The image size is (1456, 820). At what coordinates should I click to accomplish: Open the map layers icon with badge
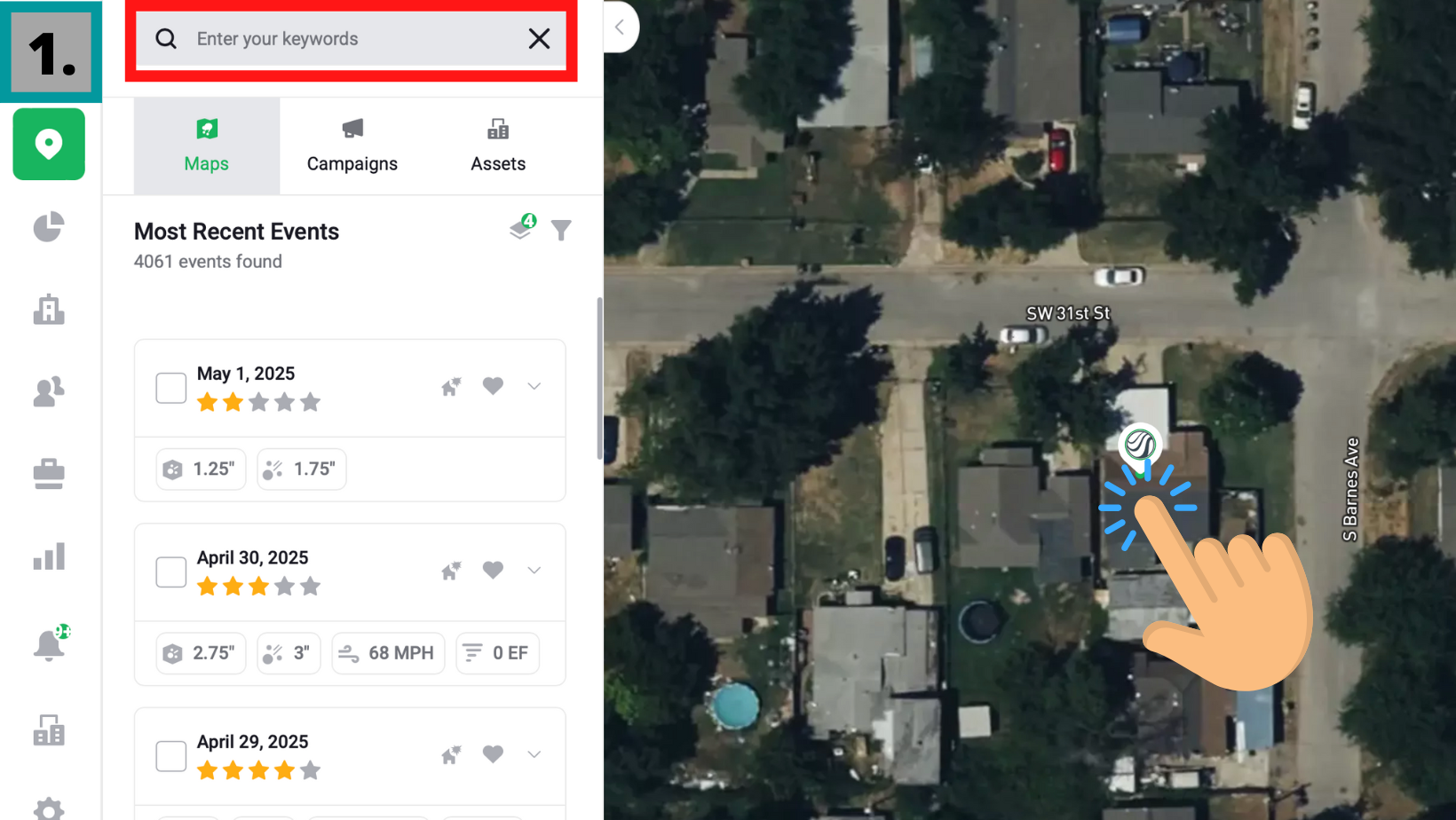523,227
